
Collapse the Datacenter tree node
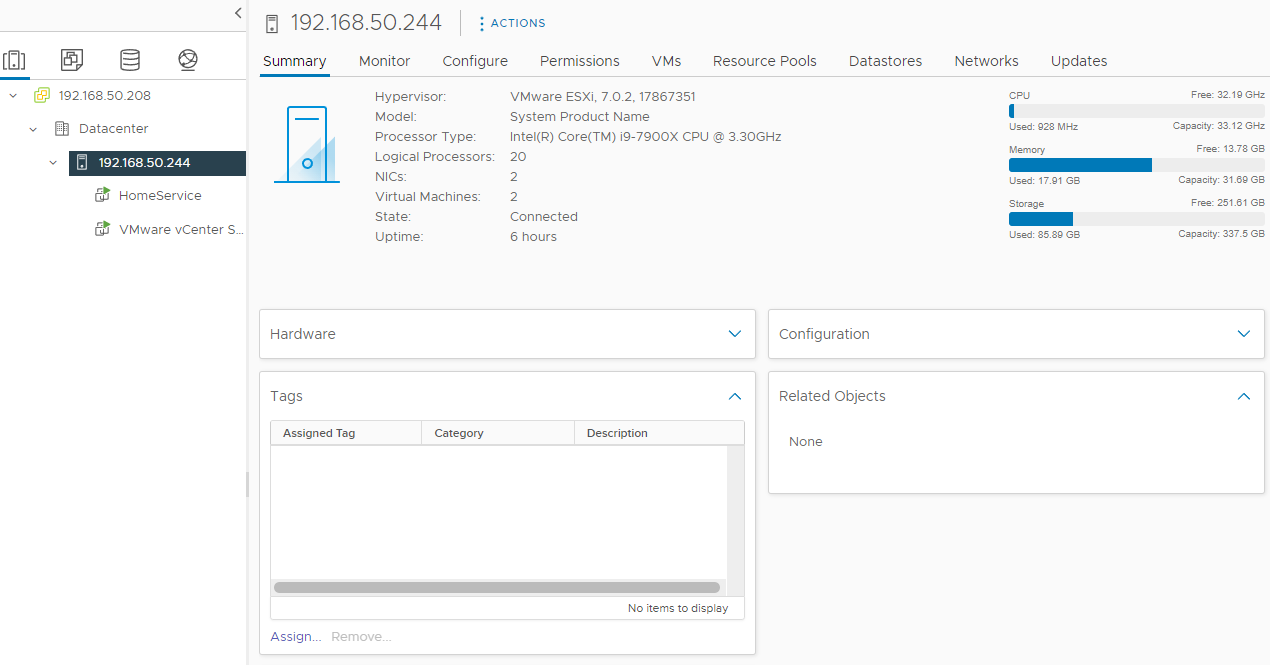[x=33, y=129]
